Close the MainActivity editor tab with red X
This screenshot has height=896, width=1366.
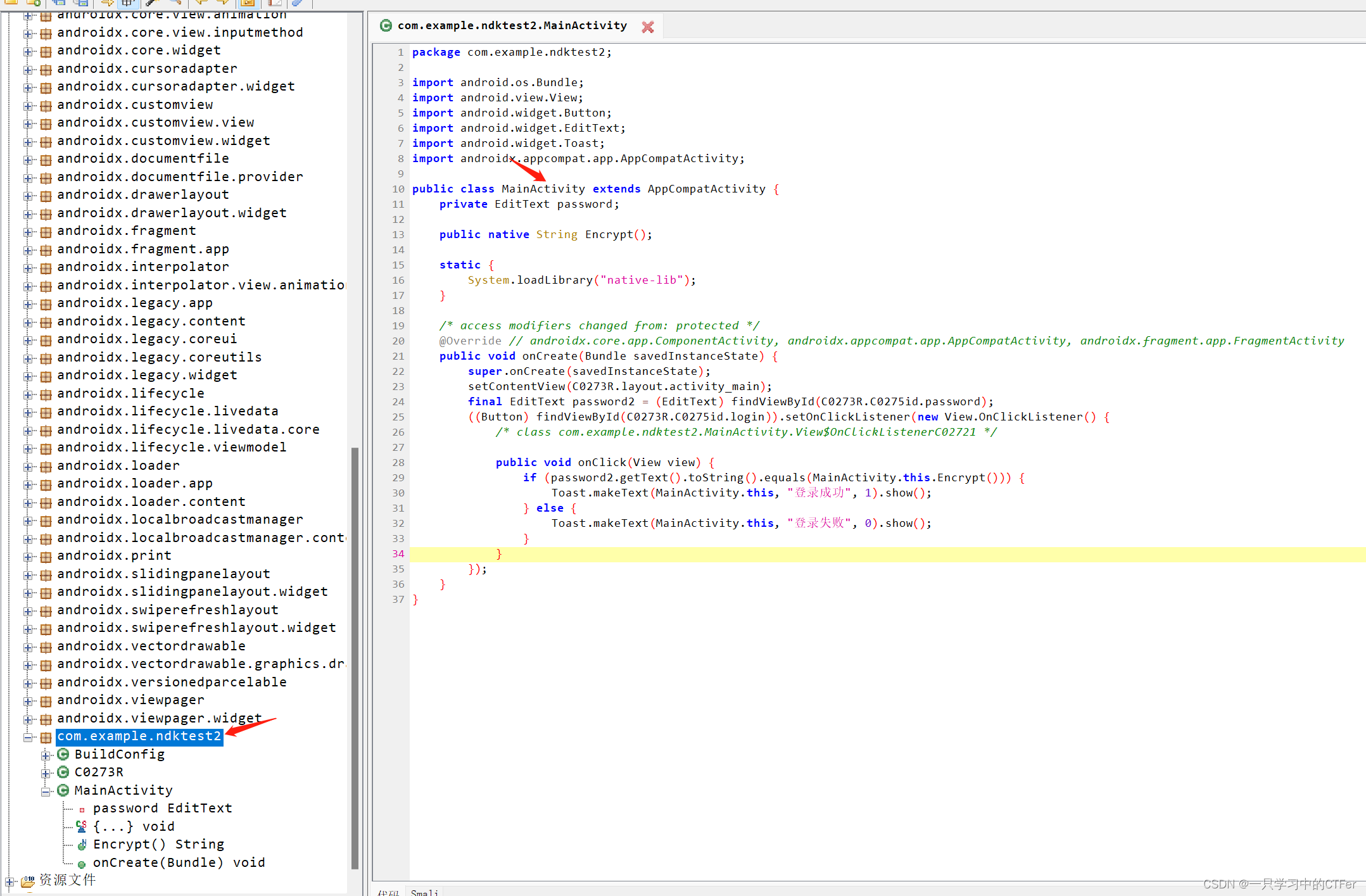(x=647, y=27)
